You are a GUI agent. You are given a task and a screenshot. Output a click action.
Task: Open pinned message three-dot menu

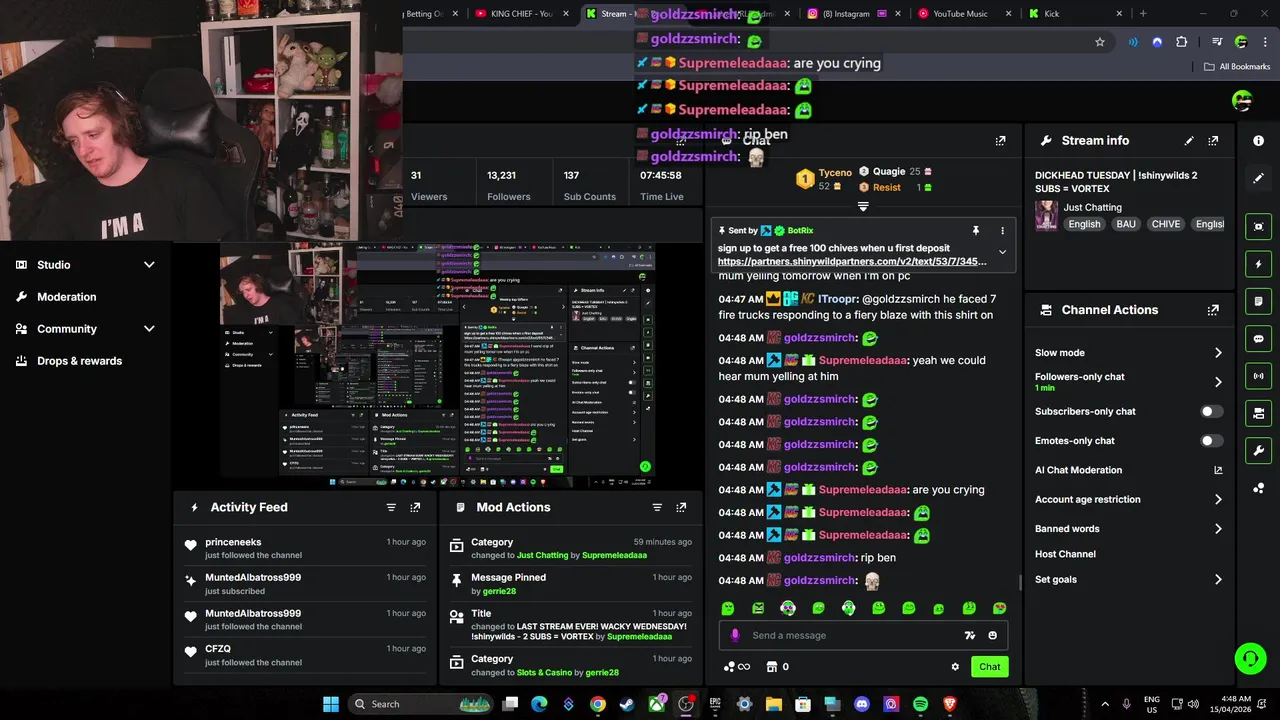[x=1002, y=231]
